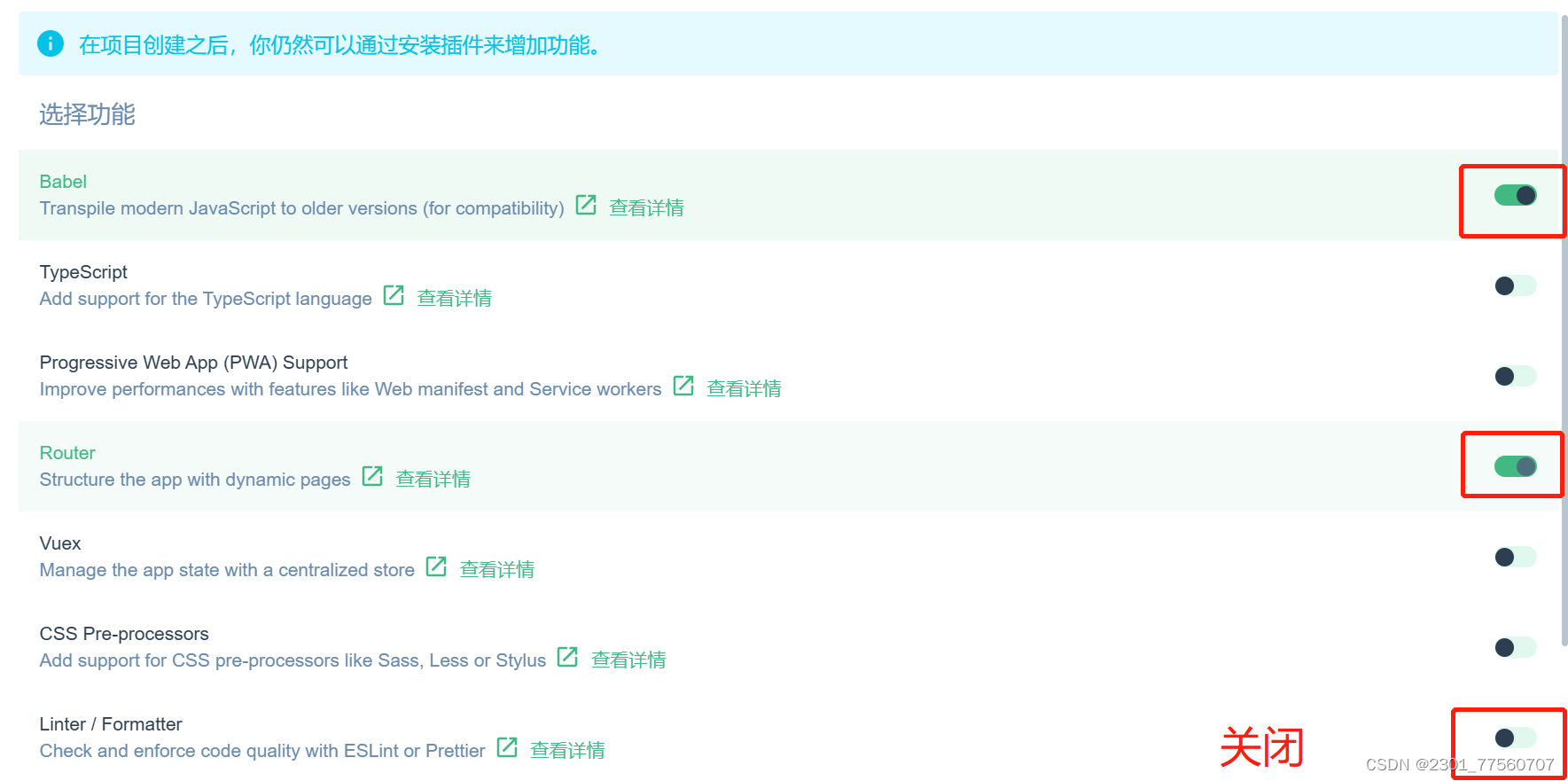Disable the Babel feature toggle
Viewport: 1568px width, 781px height.
coord(1515,195)
